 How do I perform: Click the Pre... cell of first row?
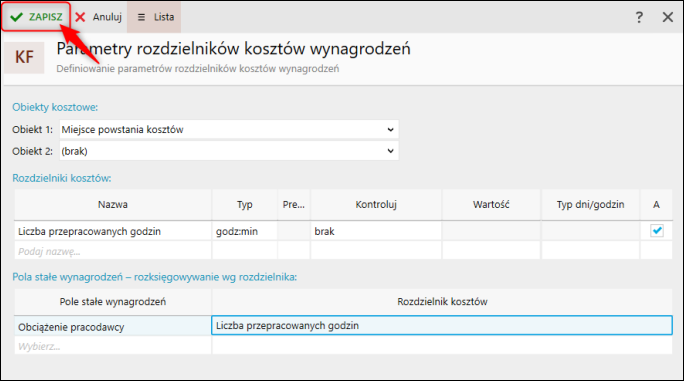tap(294, 231)
